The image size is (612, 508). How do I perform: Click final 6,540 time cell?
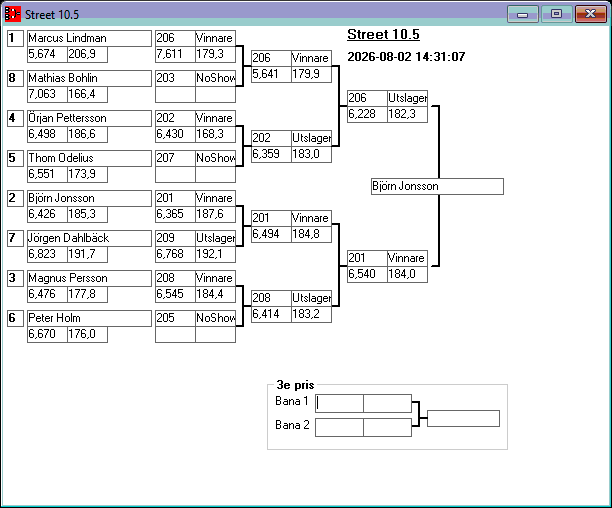pyautogui.click(x=367, y=274)
